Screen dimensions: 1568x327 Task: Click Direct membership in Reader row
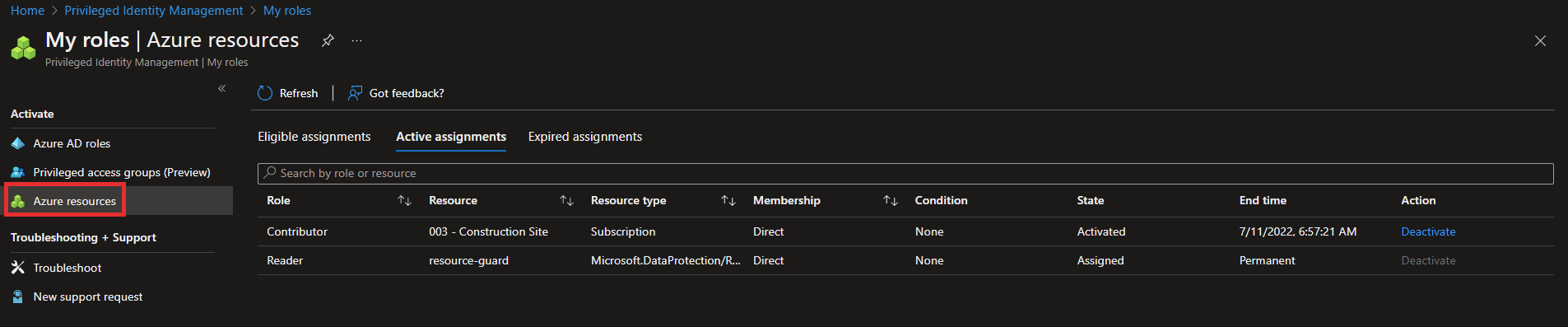(x=768, y=260)
